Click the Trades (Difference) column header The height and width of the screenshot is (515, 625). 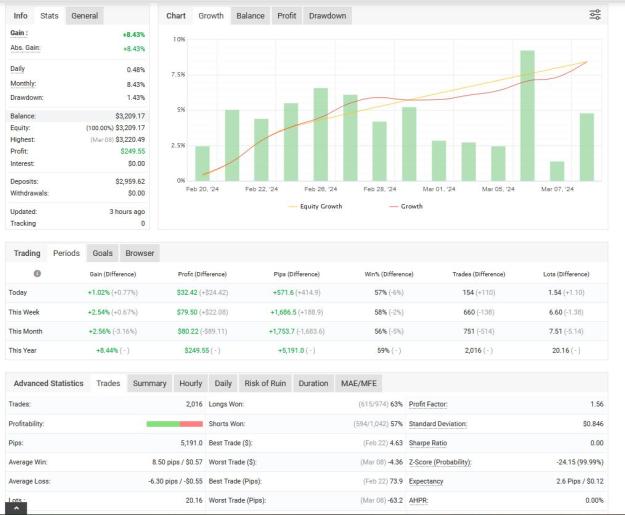479,274
